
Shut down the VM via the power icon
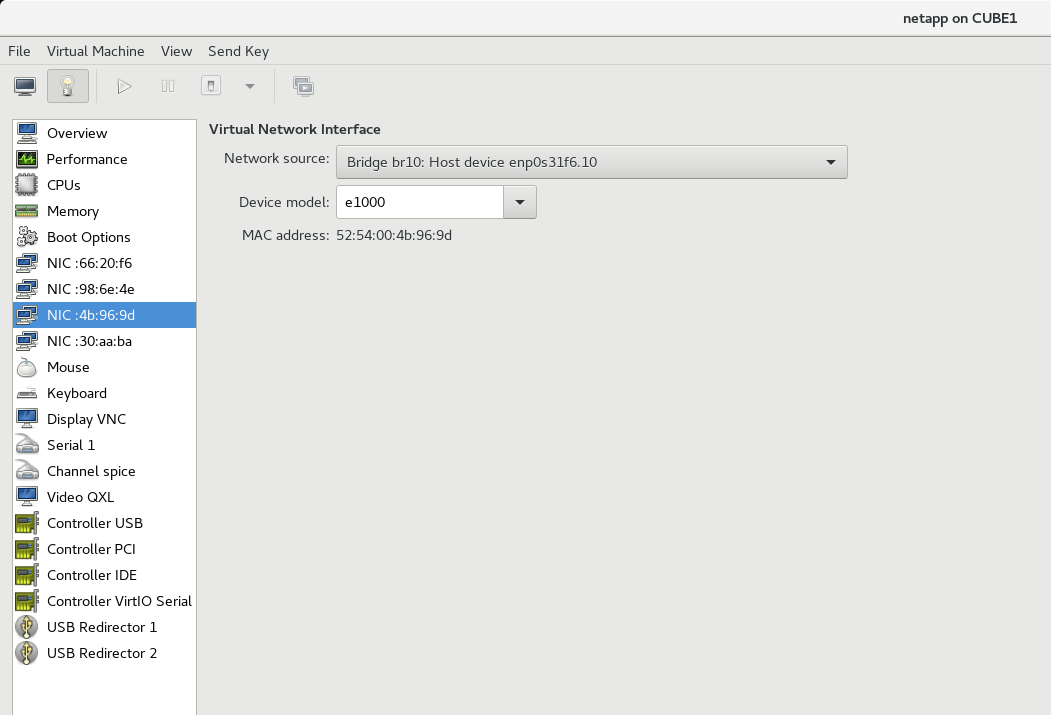point(210,86)
